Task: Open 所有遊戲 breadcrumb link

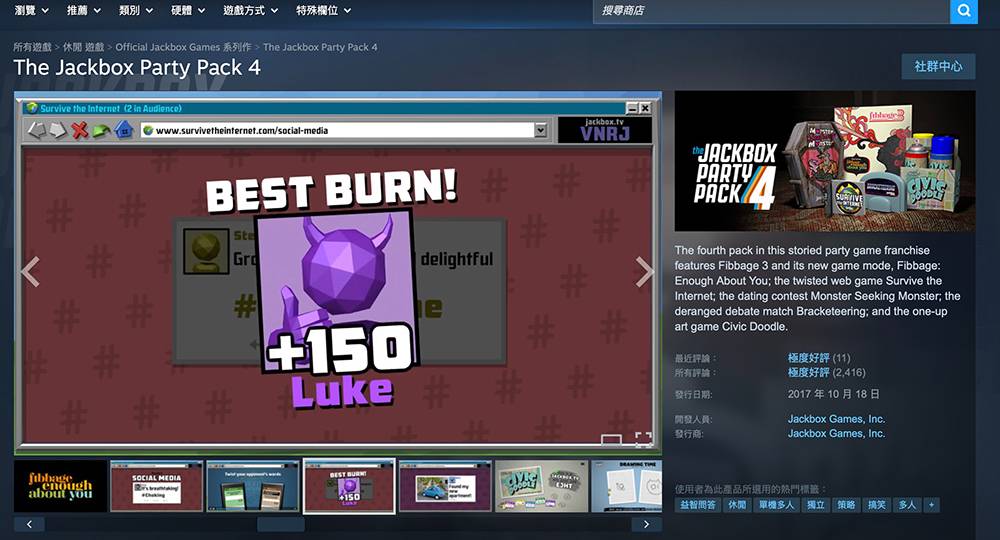Action: [32, 47]
